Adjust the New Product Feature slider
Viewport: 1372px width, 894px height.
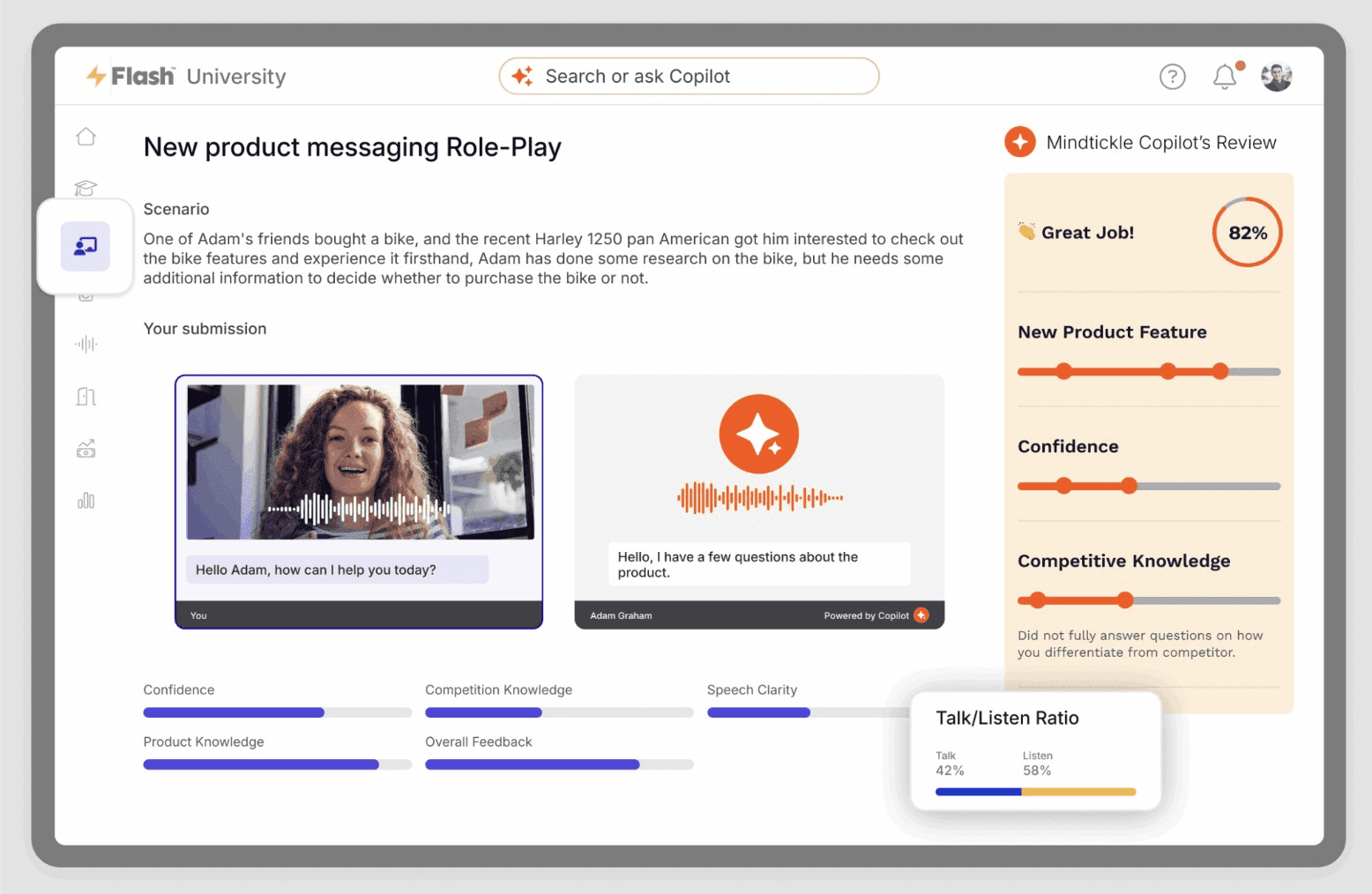tap(1148, 371)
